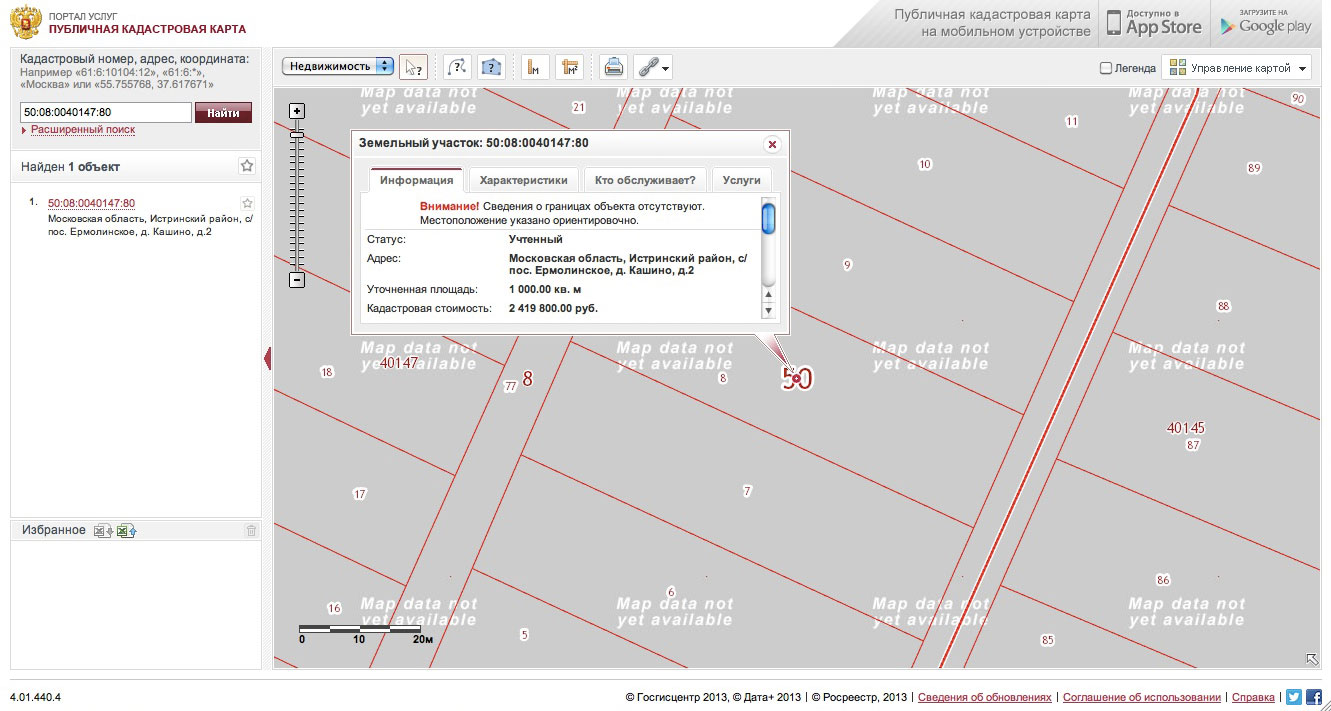
Task: Add all found objects to favorites star
Action: [247, 166]
